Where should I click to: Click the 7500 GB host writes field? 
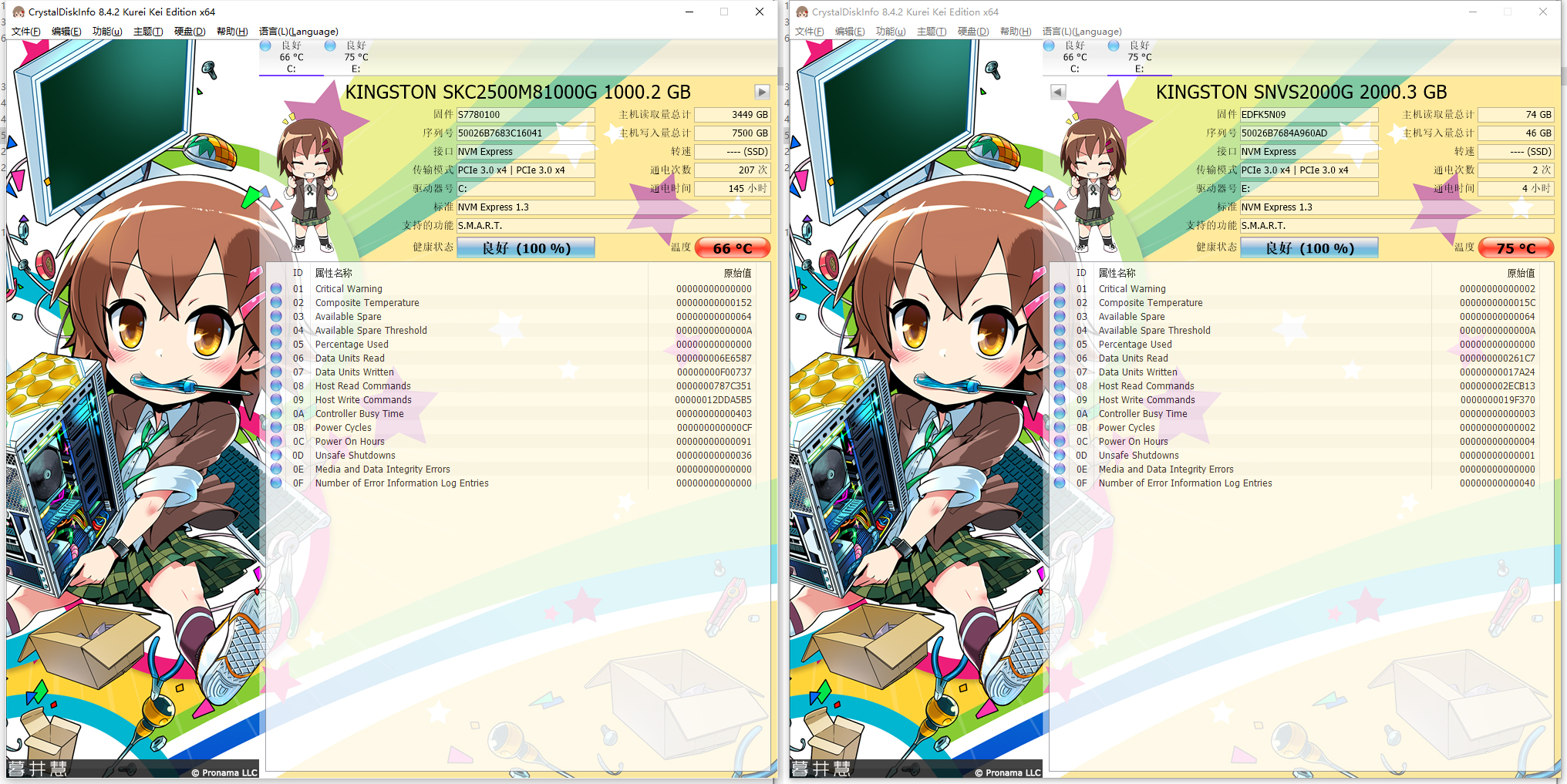[x=733, y=133]
